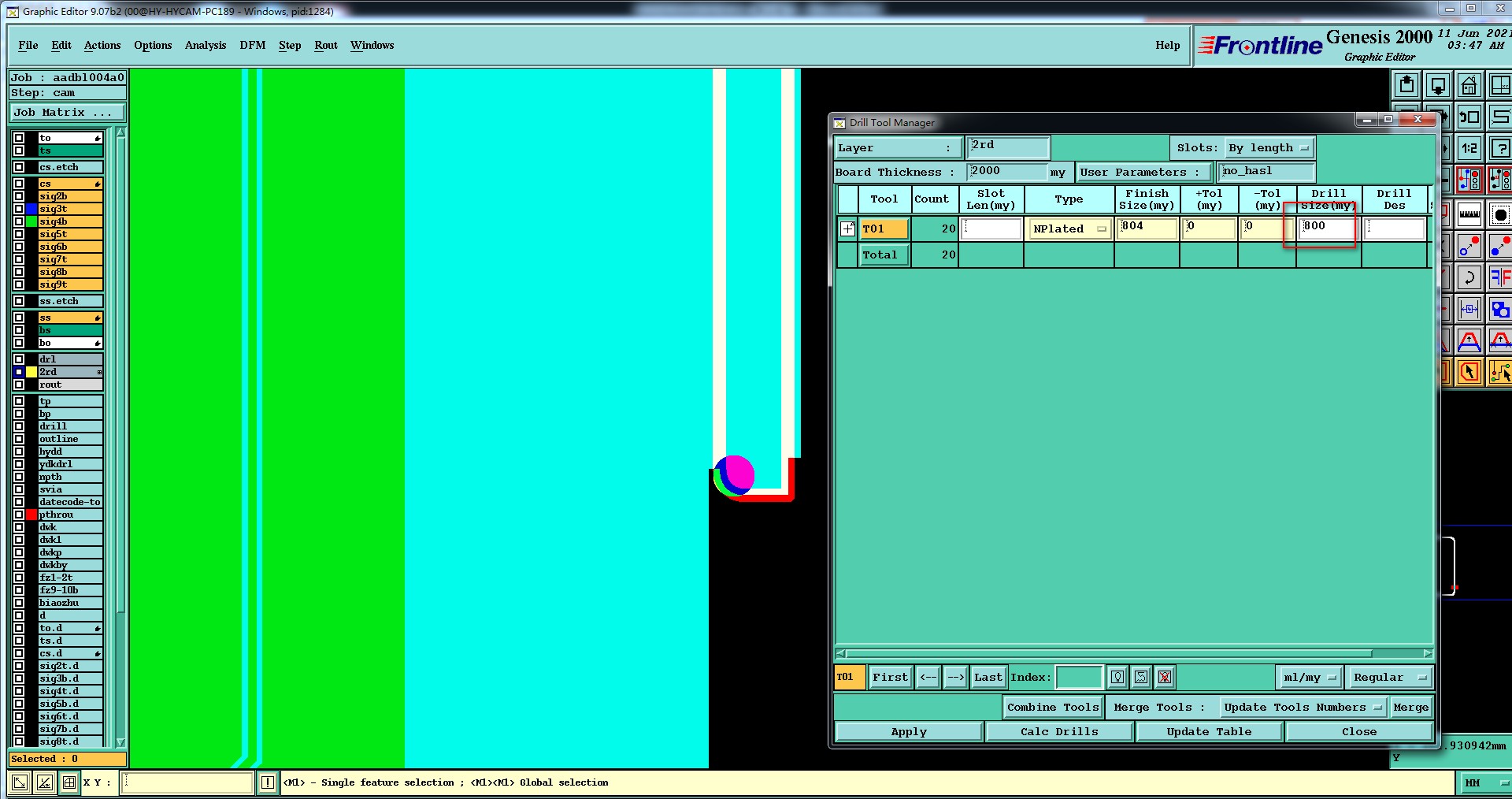
Task: Click the diagonal arrows zoom icon in status bar
Action: 20,782
